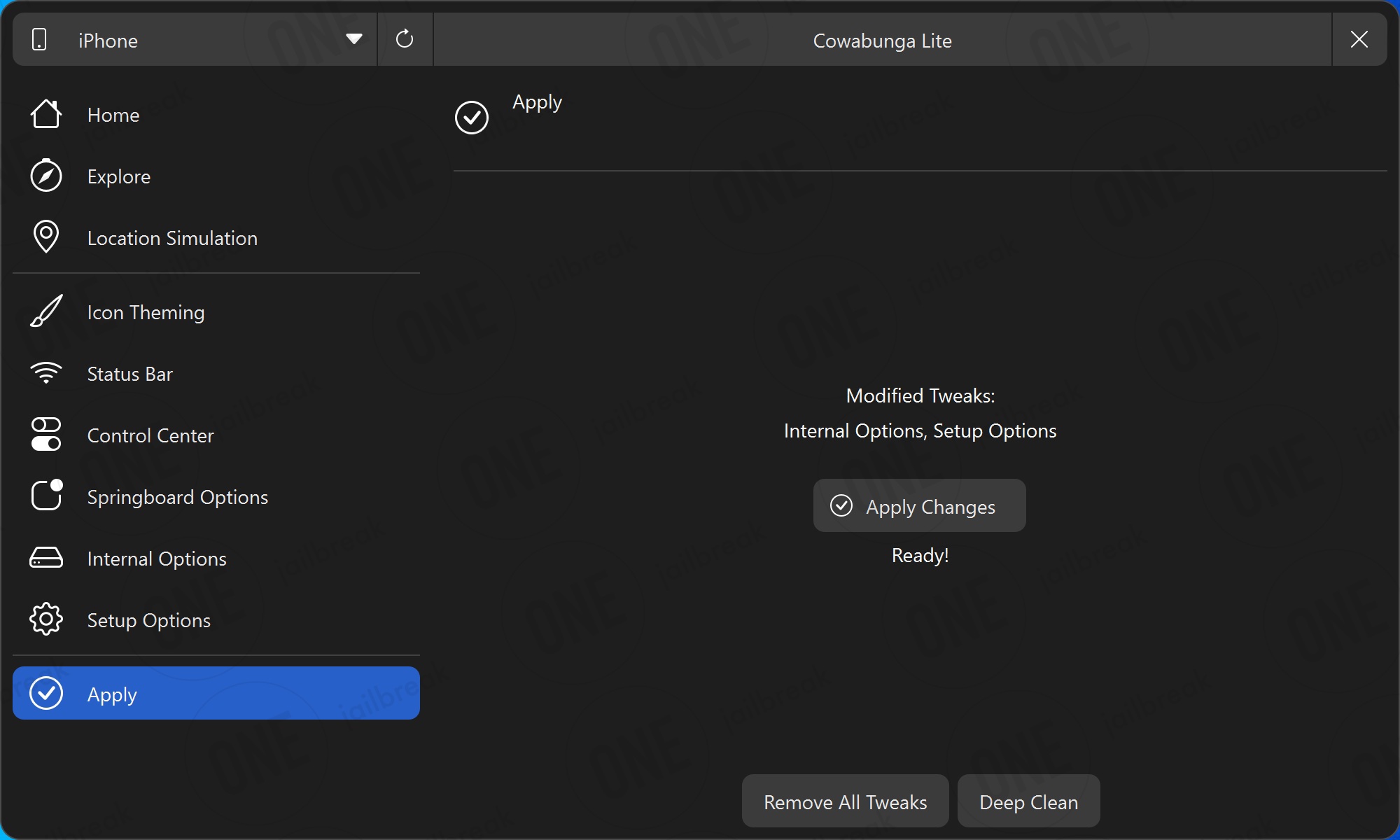Click the 'Apply' page heading text
Screen dimensions: 1400x840
coord(538,102)
